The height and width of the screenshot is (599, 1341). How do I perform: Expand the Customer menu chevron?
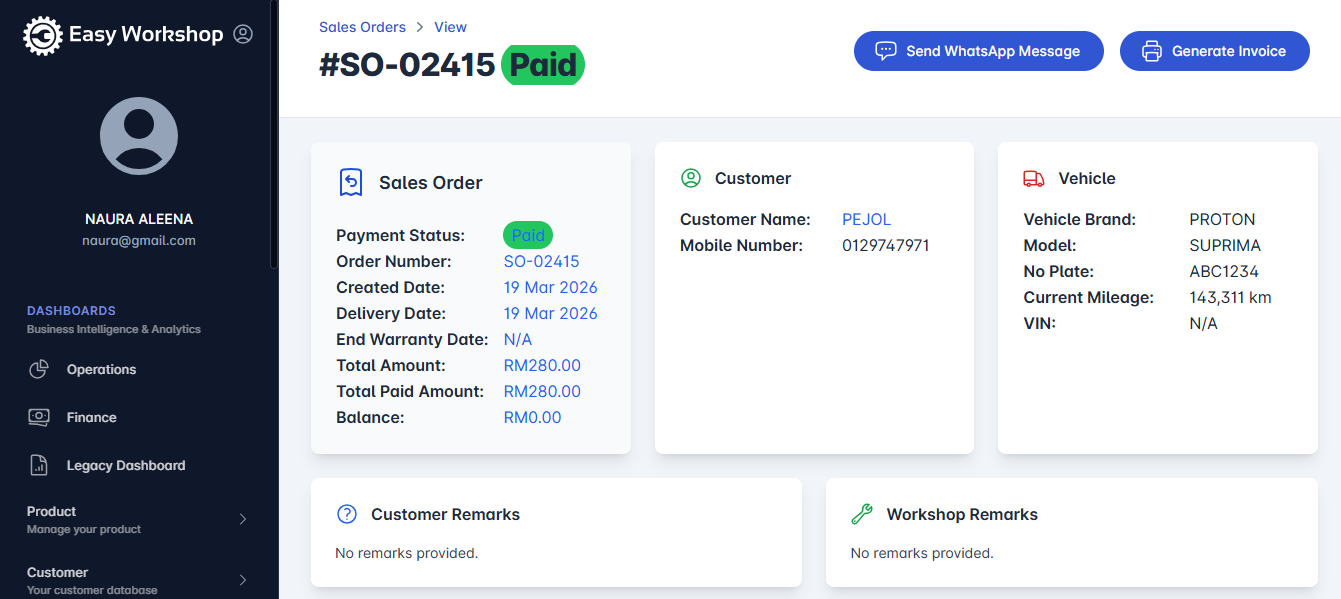[243, 580]
